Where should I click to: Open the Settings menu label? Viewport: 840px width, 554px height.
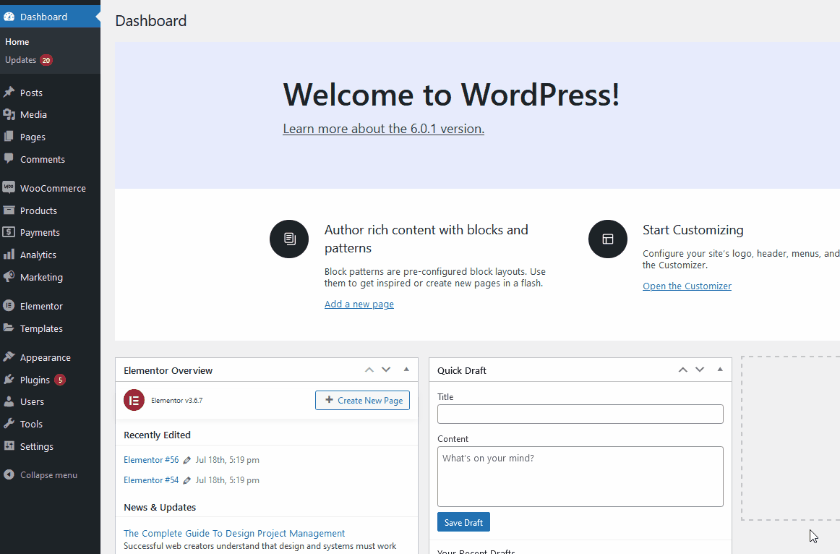click(36, 446)
